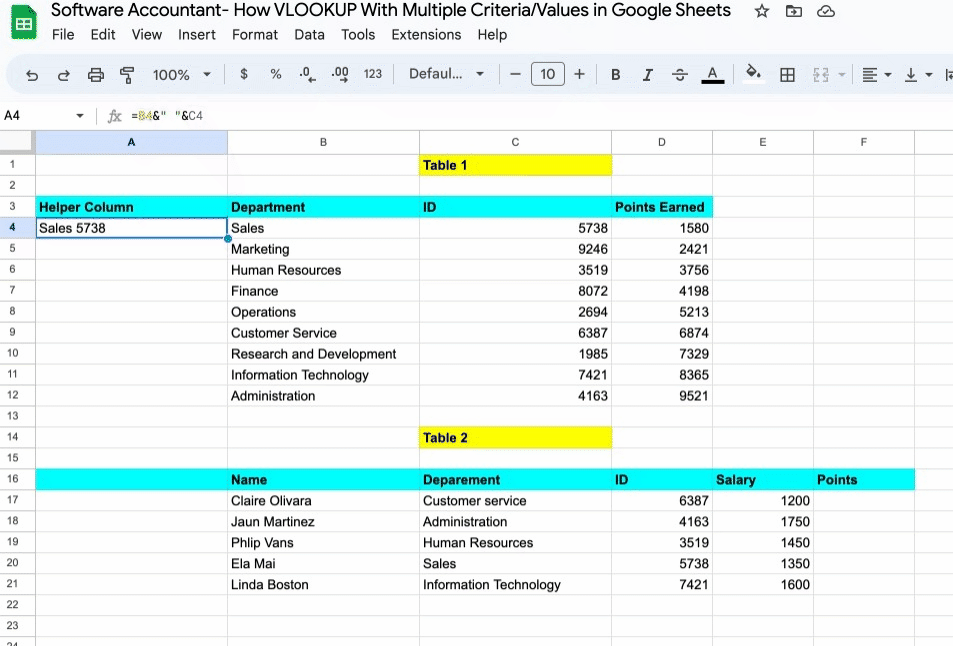Open the Edit menu

[103, 35]
